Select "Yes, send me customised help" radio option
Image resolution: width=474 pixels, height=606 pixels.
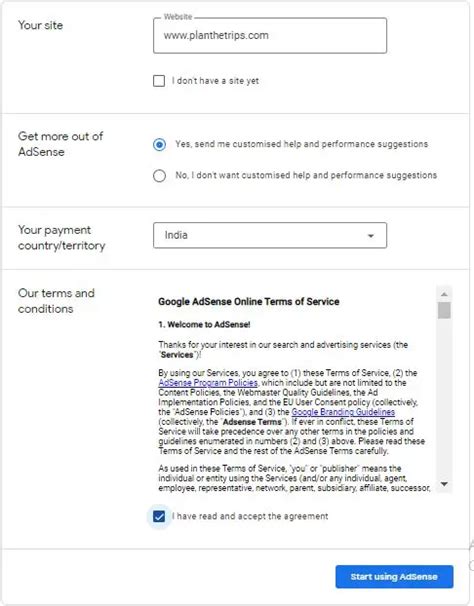coord(159,145)
